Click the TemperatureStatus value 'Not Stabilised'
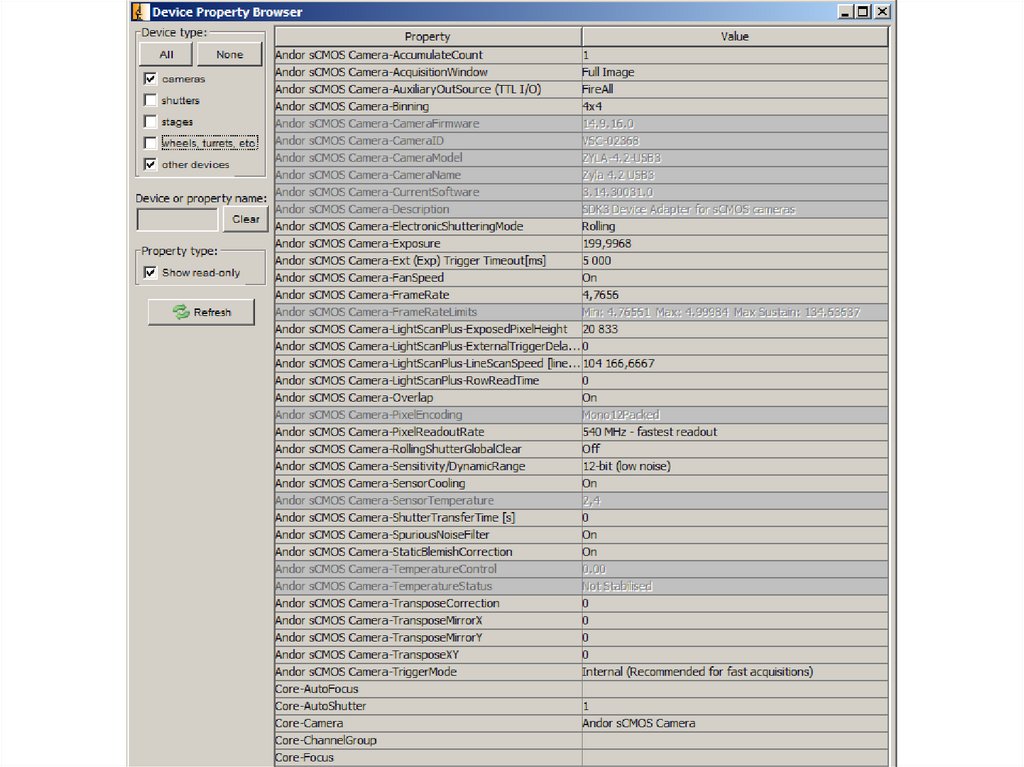 click(x=735, y=586)
